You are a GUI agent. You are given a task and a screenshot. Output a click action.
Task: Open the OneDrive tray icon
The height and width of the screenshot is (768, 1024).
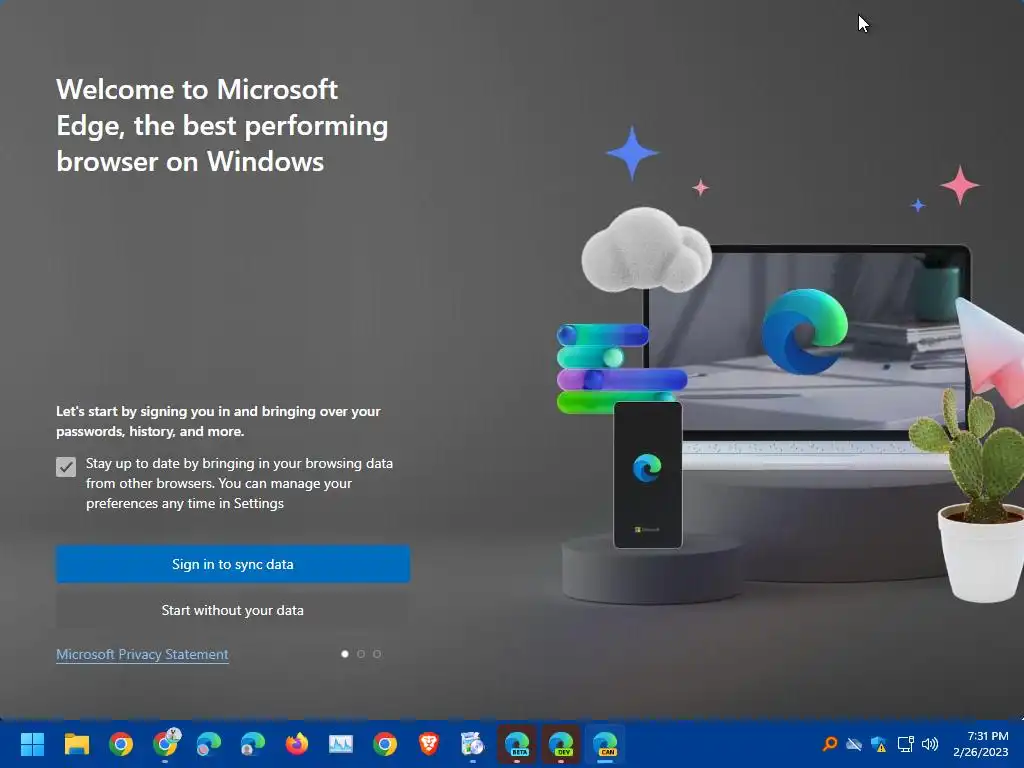coord(854,744)
